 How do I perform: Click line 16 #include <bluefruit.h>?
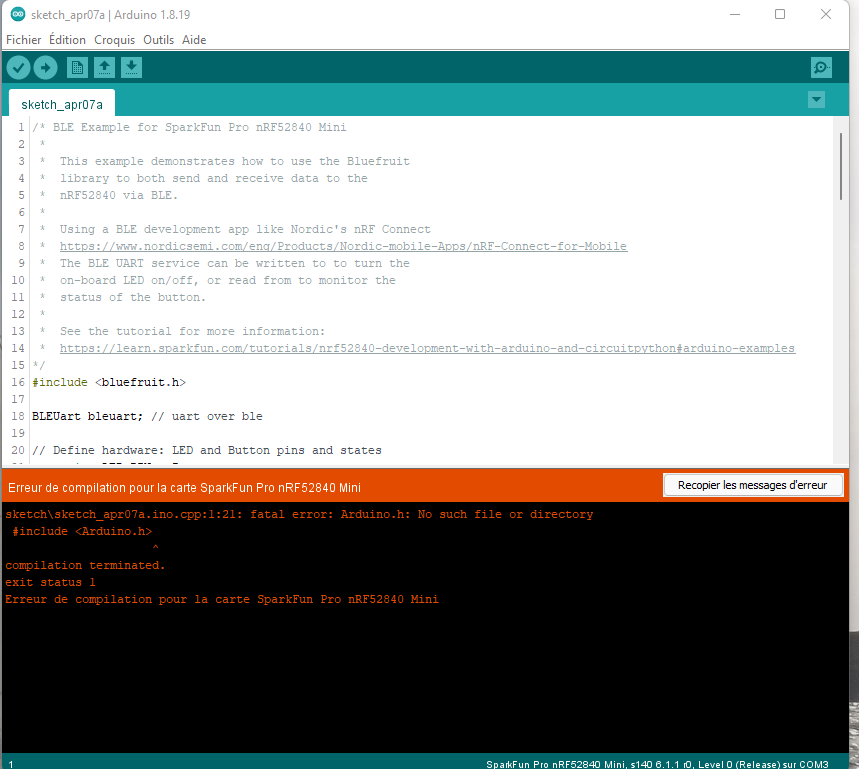[109, 382]
